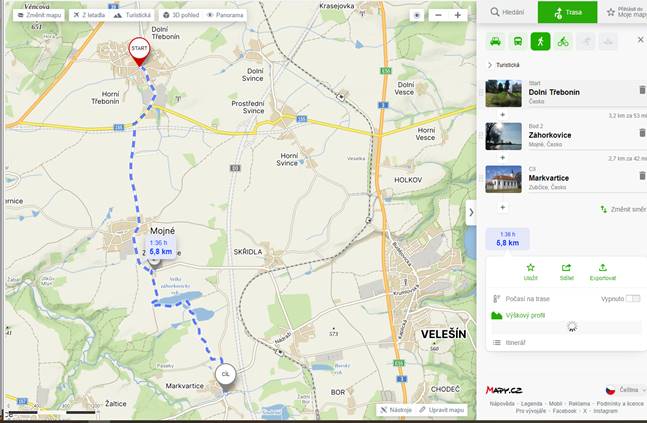Open the Hledání search tab

coord(508,12)
